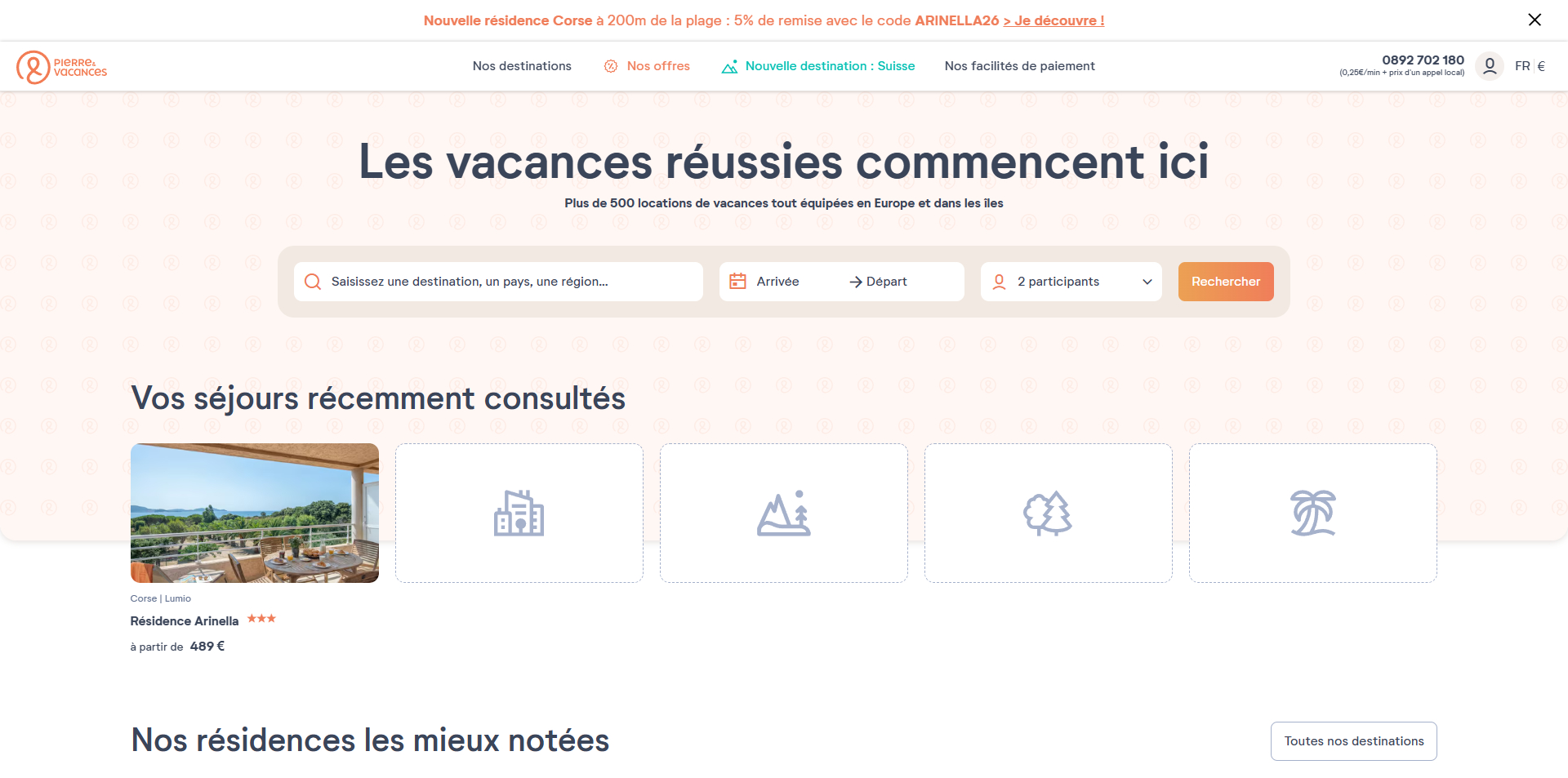
Task: Click the 'Les vacances réussies commencent ici' heading
Action: click(784, 162)
